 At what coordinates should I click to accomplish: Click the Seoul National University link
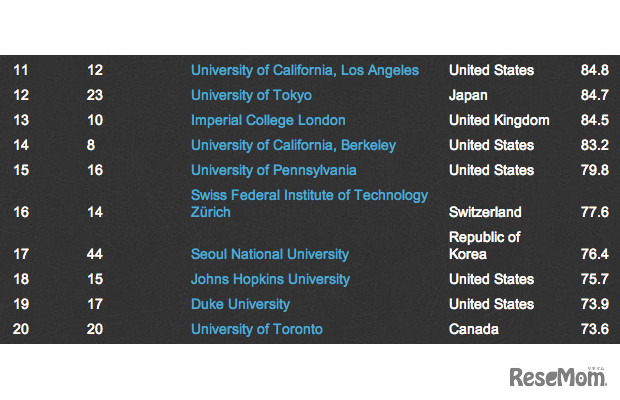coord(270,254)
